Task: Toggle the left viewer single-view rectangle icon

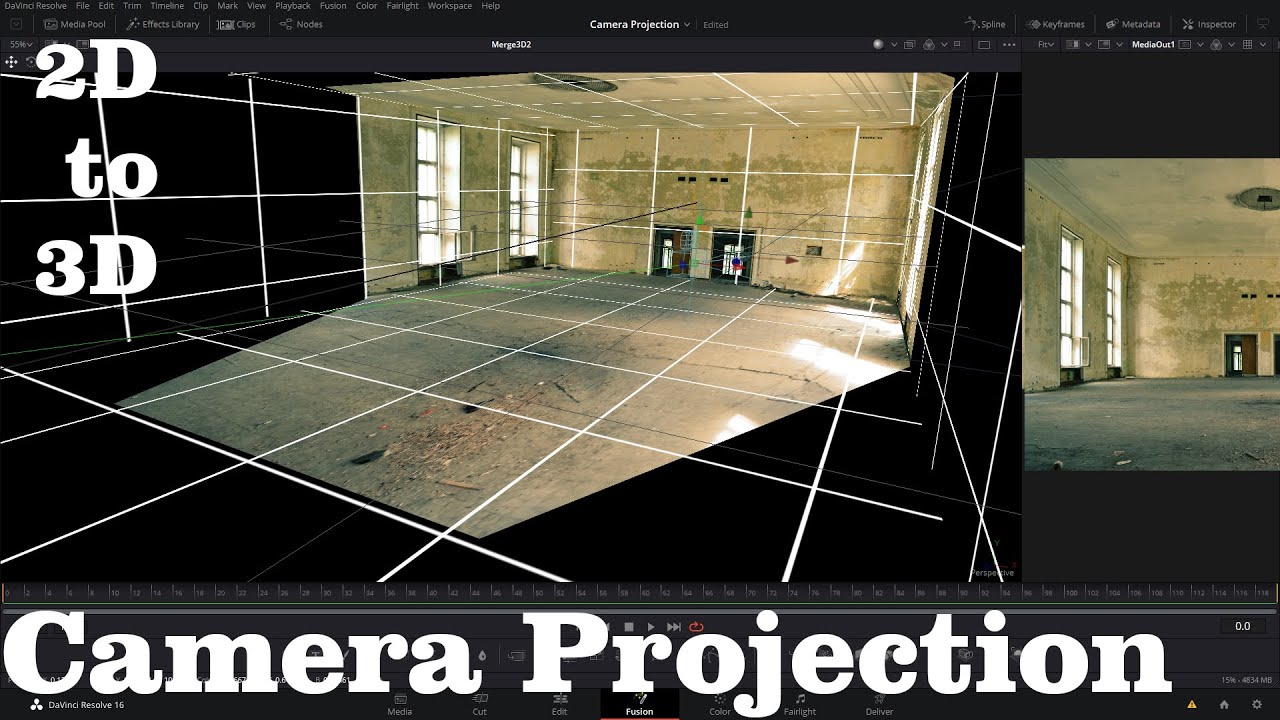Action: coord(984,45)
